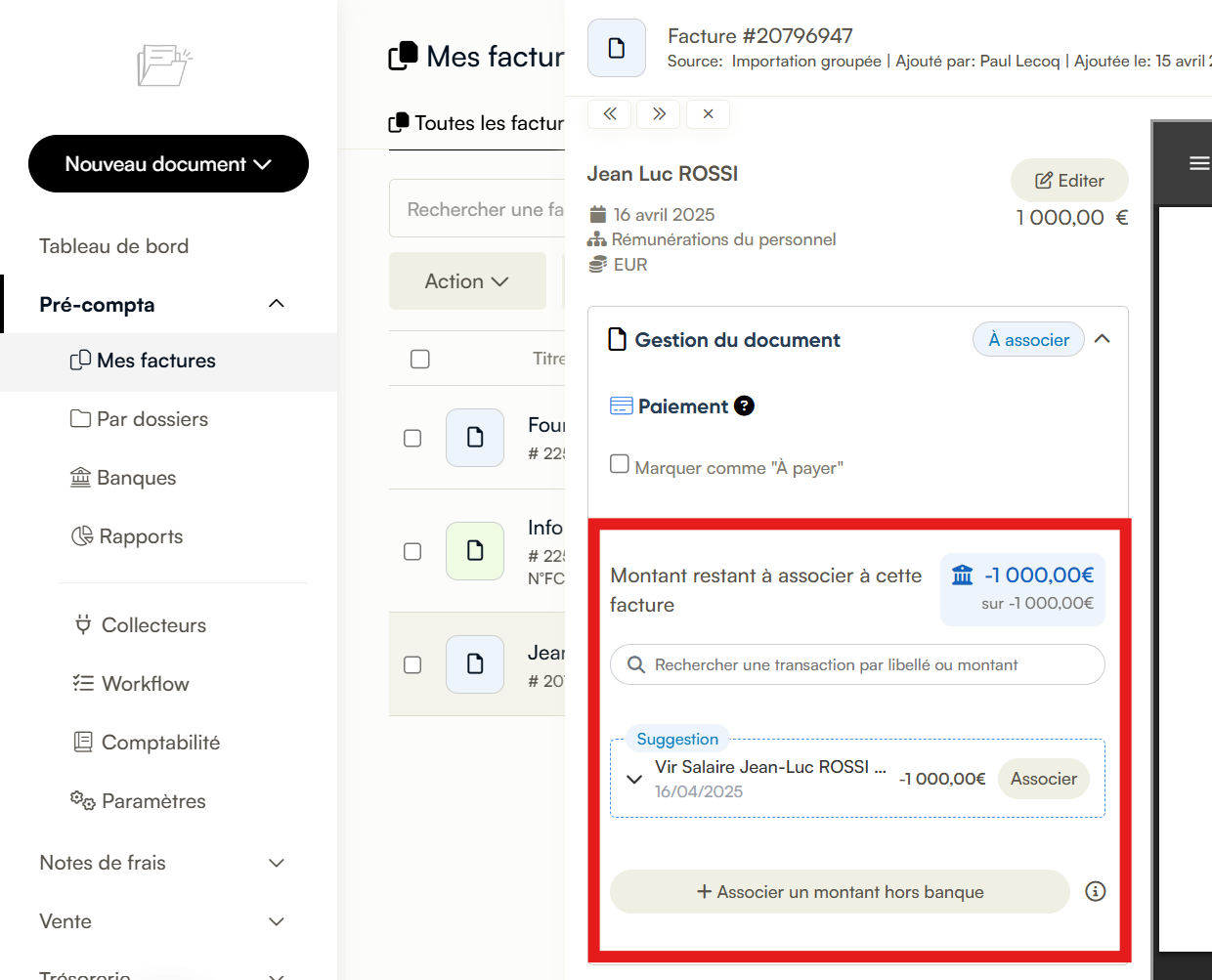Tick the checkbox for the Four invoice row
The width and height of the screenshot is (1212, 980).
coord(412,438)
